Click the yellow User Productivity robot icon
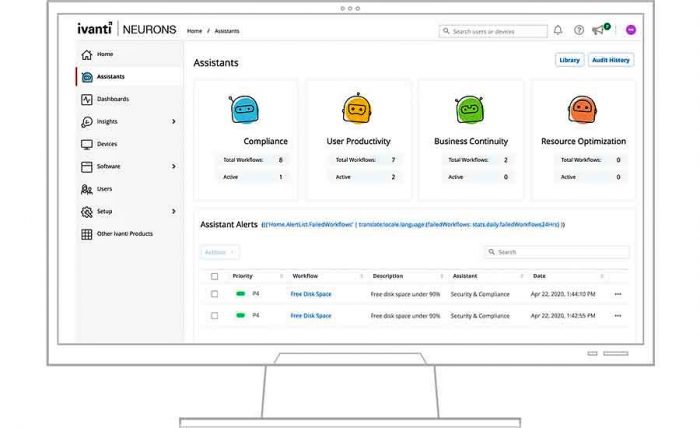 tap(357, 108)
